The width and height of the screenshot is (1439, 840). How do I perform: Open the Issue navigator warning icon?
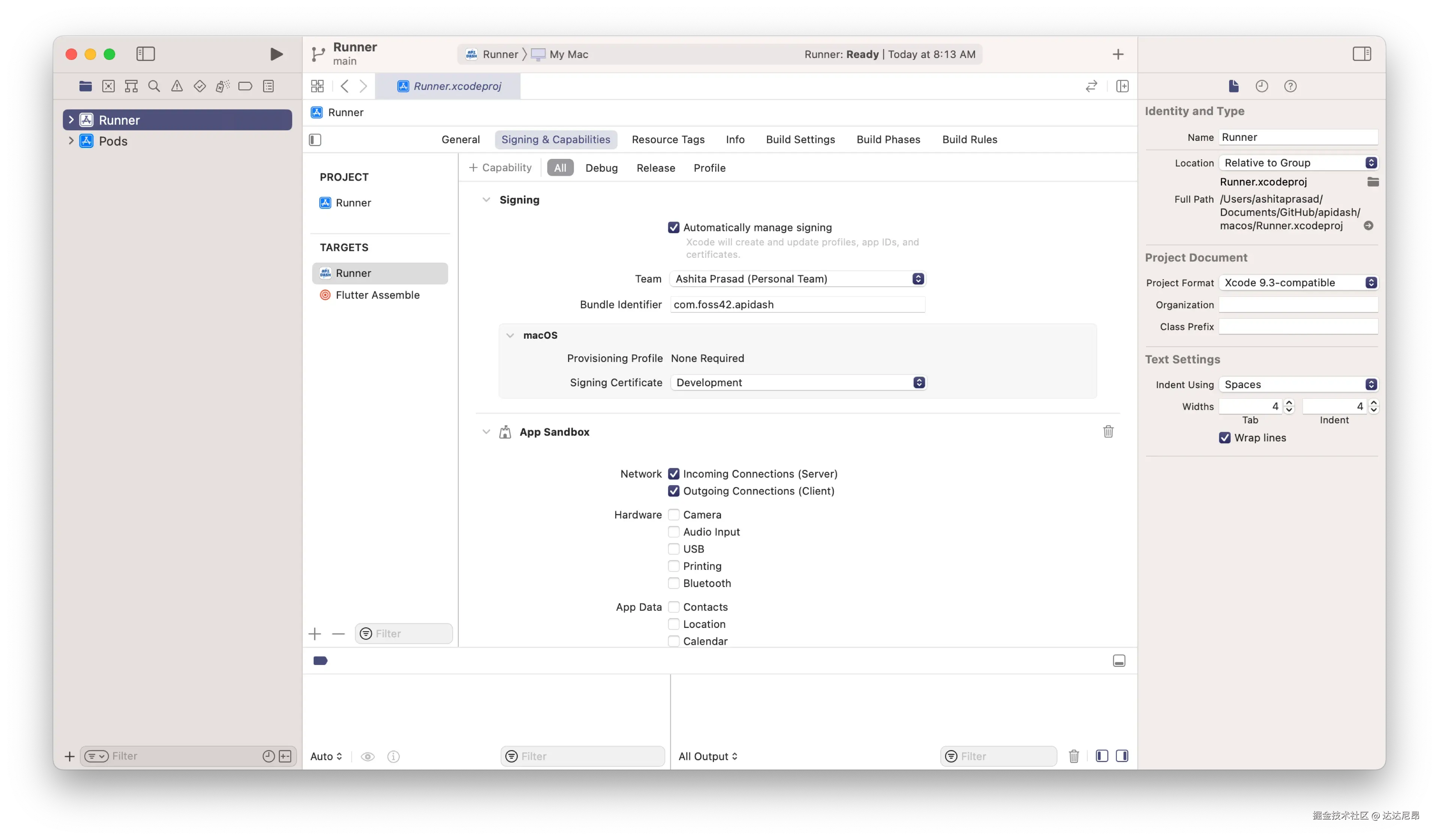tap(177, 86)
